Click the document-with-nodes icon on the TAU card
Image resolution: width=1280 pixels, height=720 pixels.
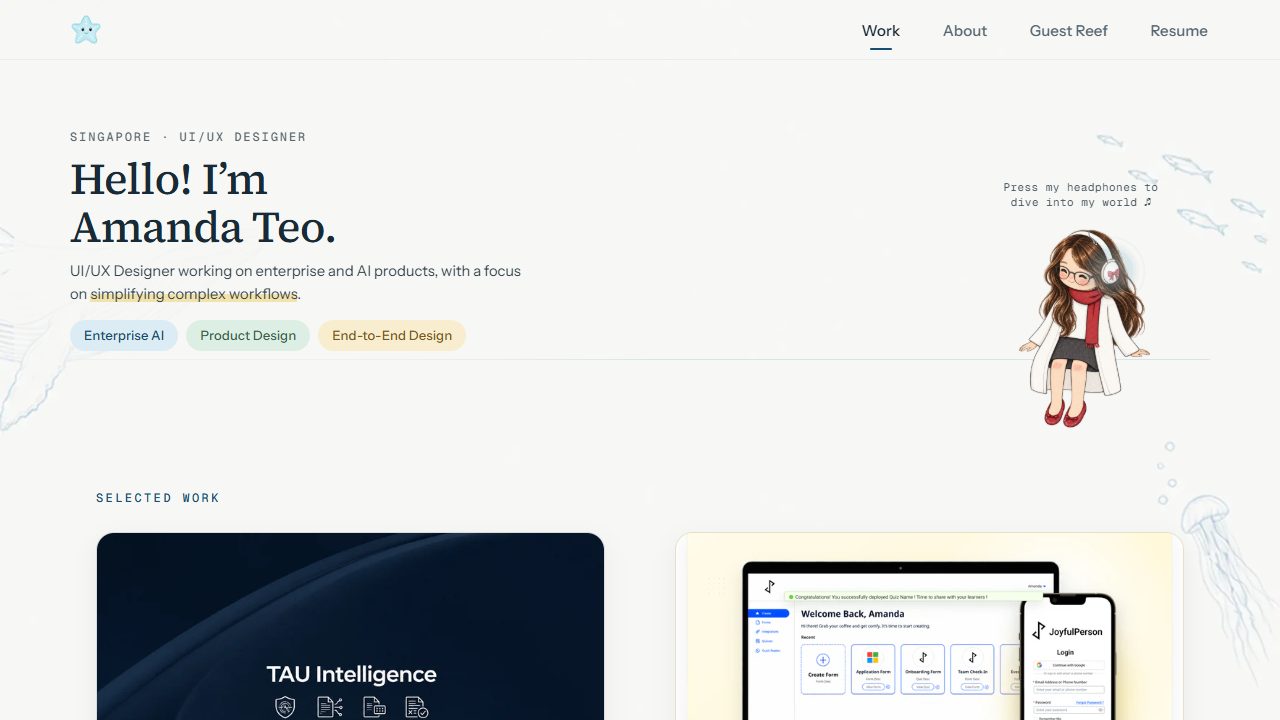pos(330,707)
